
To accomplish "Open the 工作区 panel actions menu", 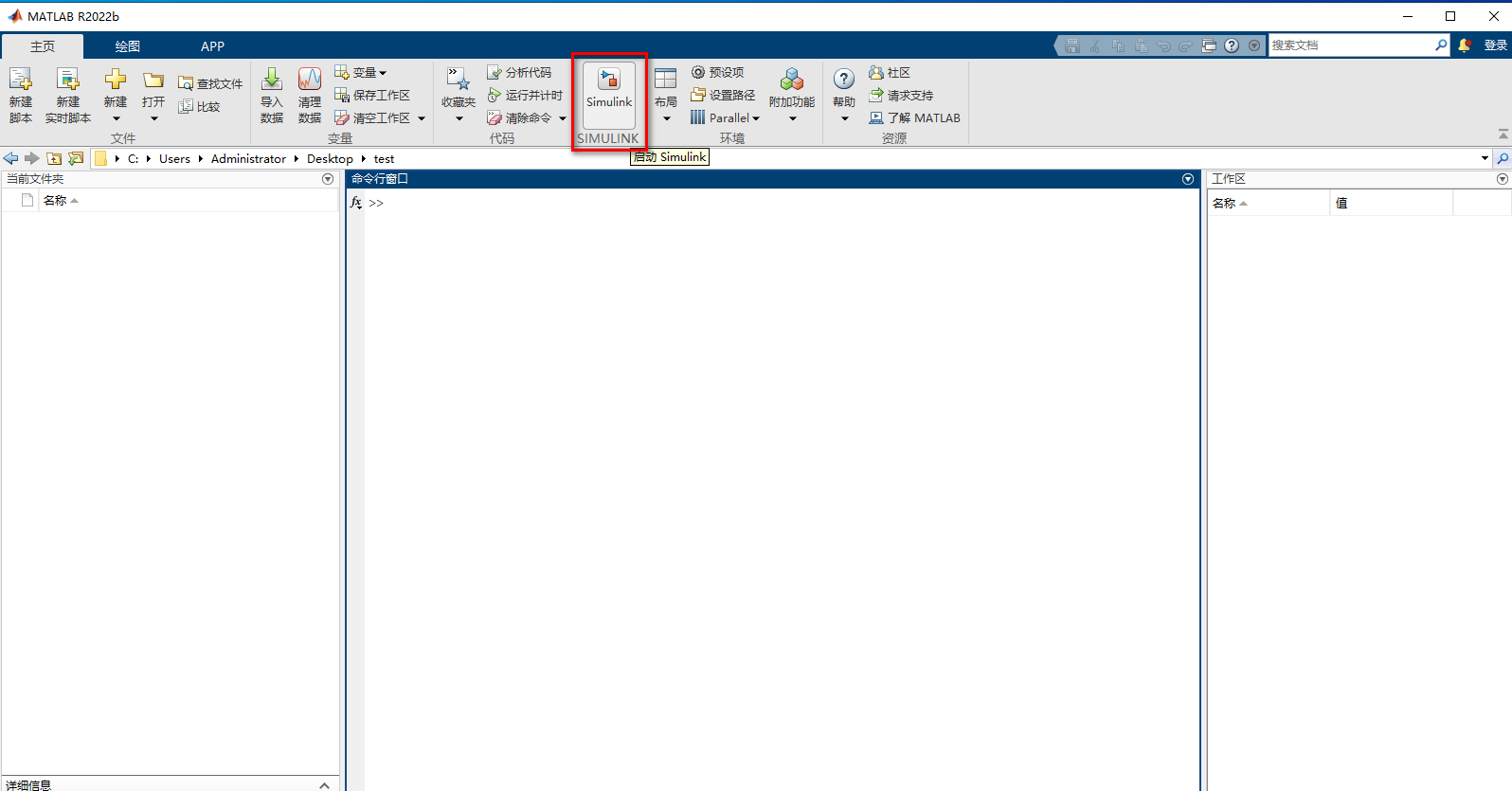I will coord(1502,179).
